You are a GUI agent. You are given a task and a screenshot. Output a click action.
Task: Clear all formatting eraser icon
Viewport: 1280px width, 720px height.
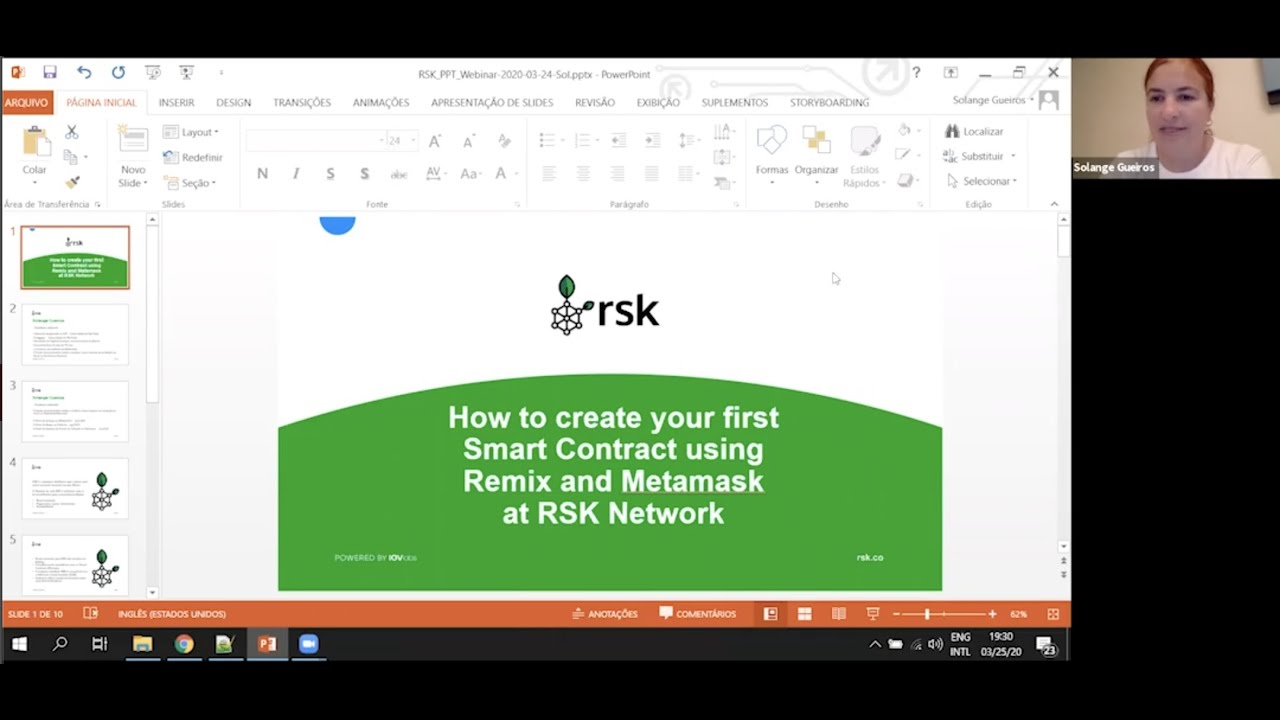pyautogui.click(x=504, y=141)
